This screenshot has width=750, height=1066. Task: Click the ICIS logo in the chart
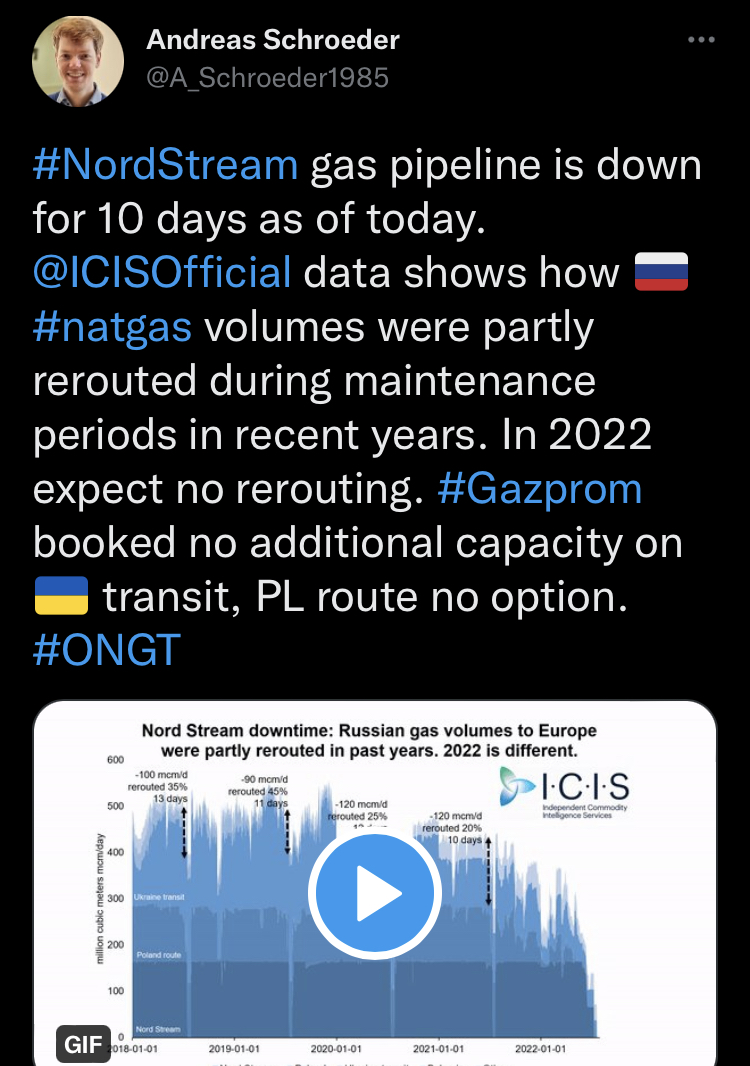click(x=565, y=793)
